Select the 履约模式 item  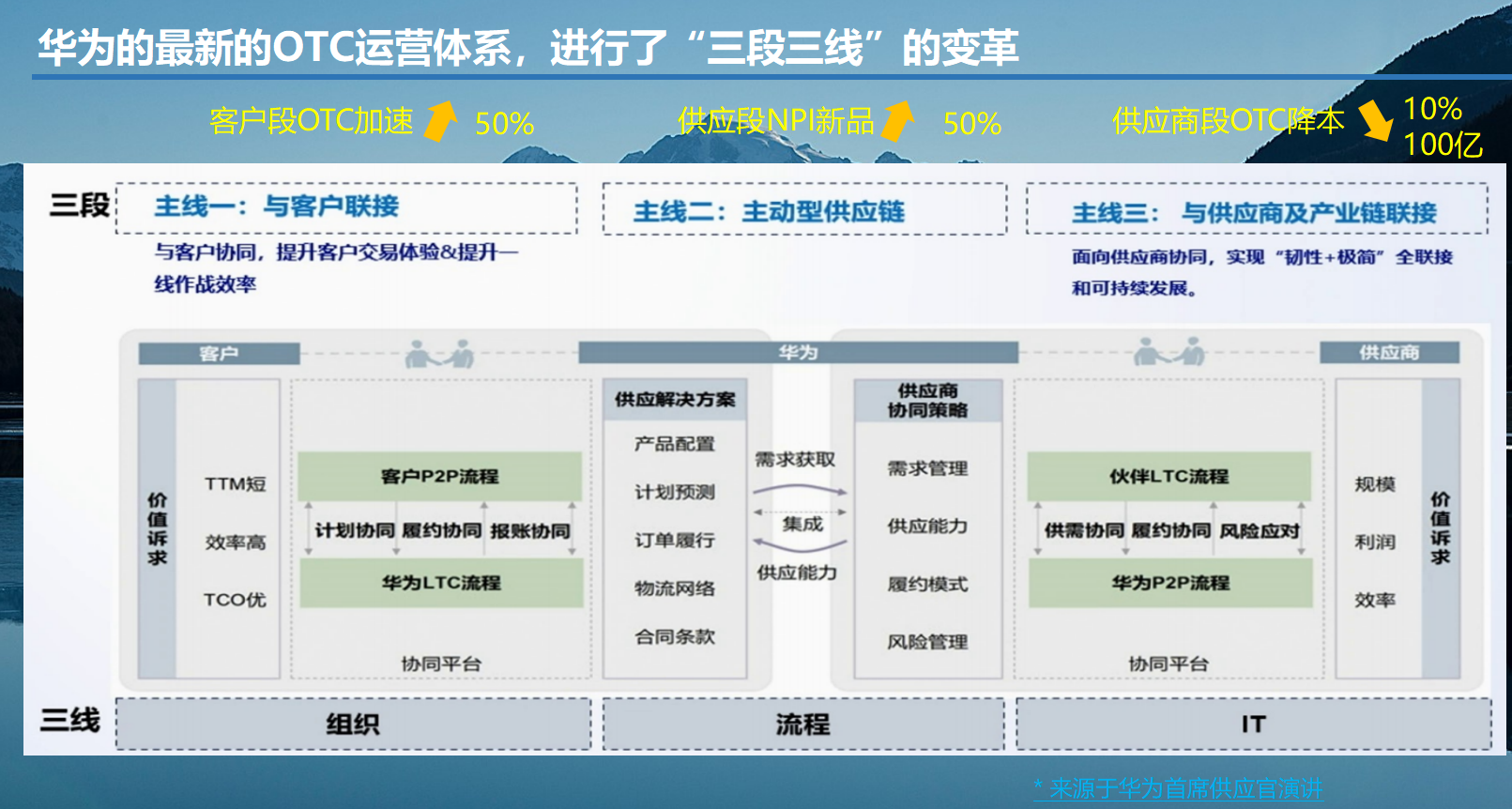(x=927, y=585)
